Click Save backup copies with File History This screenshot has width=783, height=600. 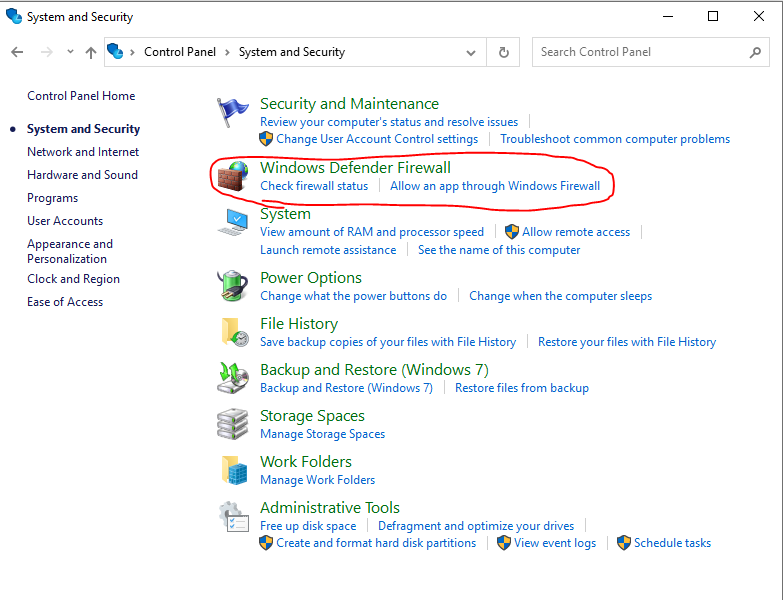pyautogui.click(x=388, y=342)
